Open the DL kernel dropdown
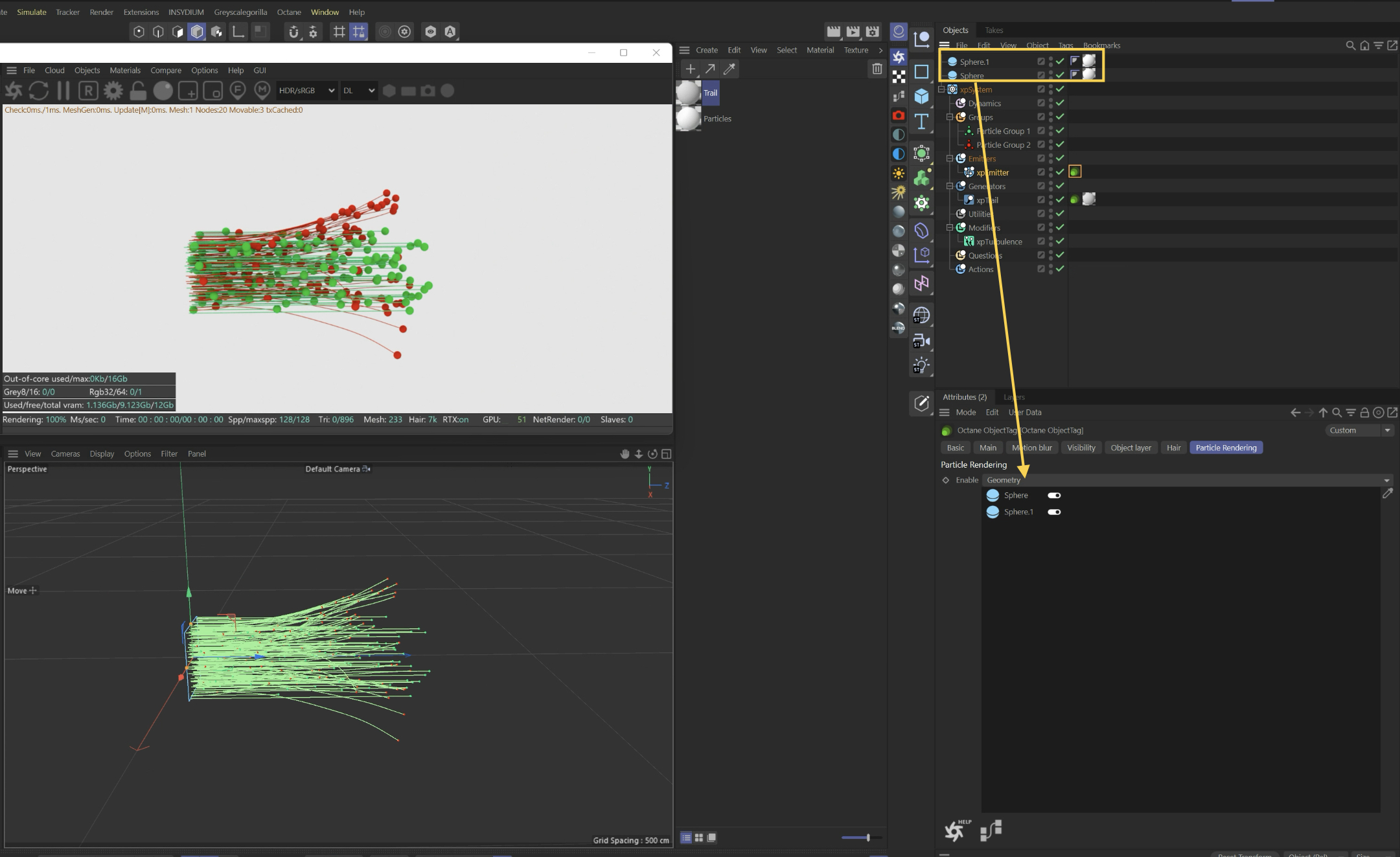This screenshot has height=857, width=1400. (x=358, y=91)
